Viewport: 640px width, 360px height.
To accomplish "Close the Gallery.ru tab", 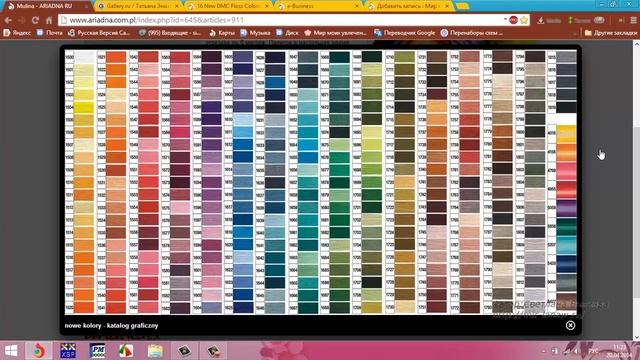I will [x=177, y=6].
